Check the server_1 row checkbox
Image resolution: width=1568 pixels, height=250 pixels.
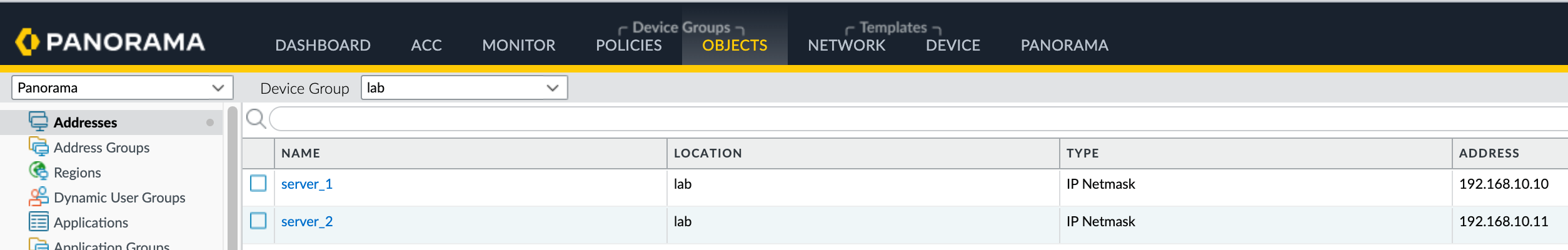(258, 183)
